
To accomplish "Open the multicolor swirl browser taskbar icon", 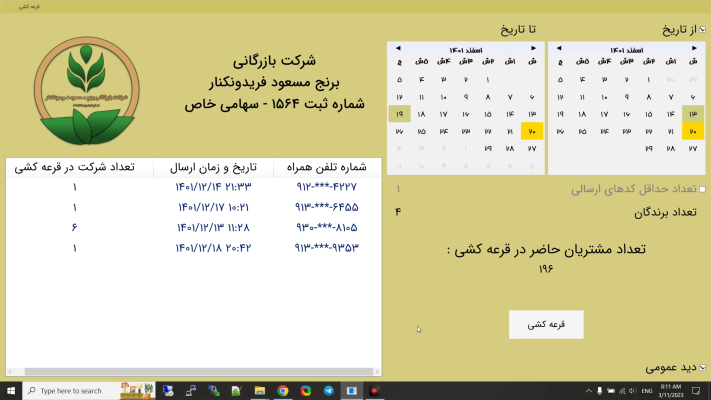I will tap(306, 390).
